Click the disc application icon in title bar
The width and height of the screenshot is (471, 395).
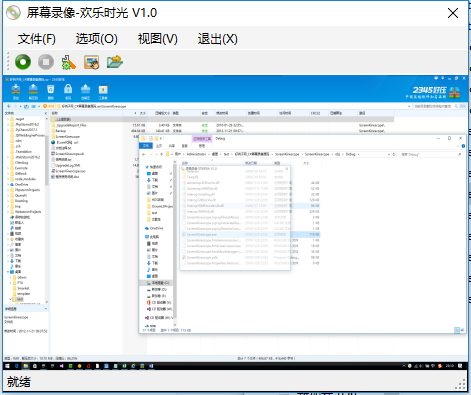[x=13, y=13]
